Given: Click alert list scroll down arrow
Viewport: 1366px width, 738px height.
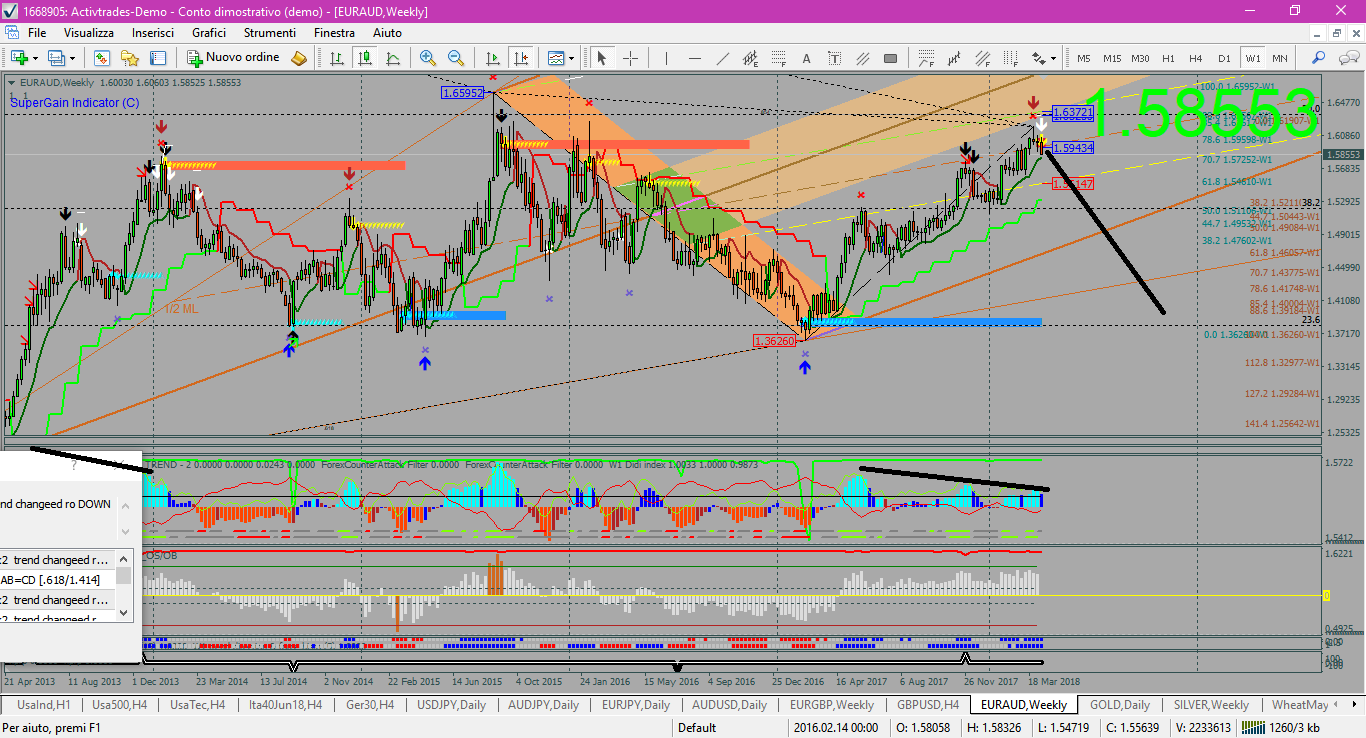Looking at the screenshot, I should (x=125, y=611).
